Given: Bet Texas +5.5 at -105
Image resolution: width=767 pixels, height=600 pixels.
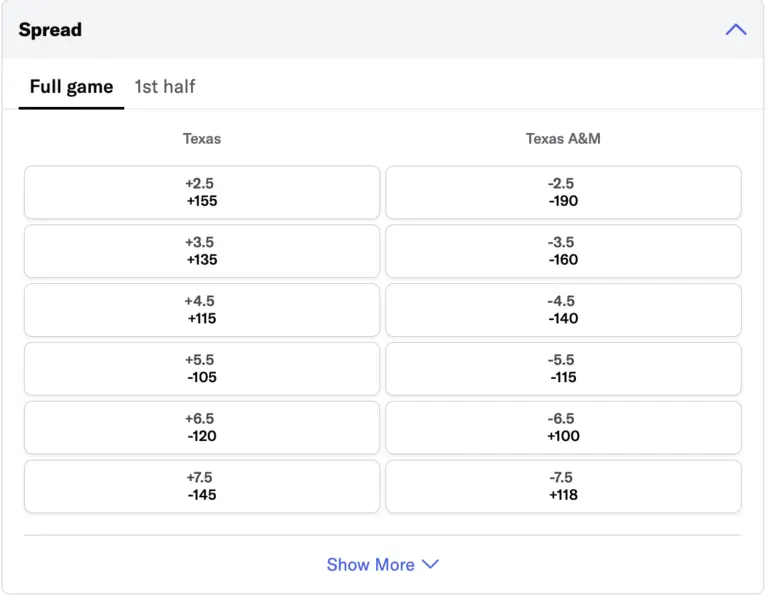Looking at the screenshot, I should (x=202, y=369).
